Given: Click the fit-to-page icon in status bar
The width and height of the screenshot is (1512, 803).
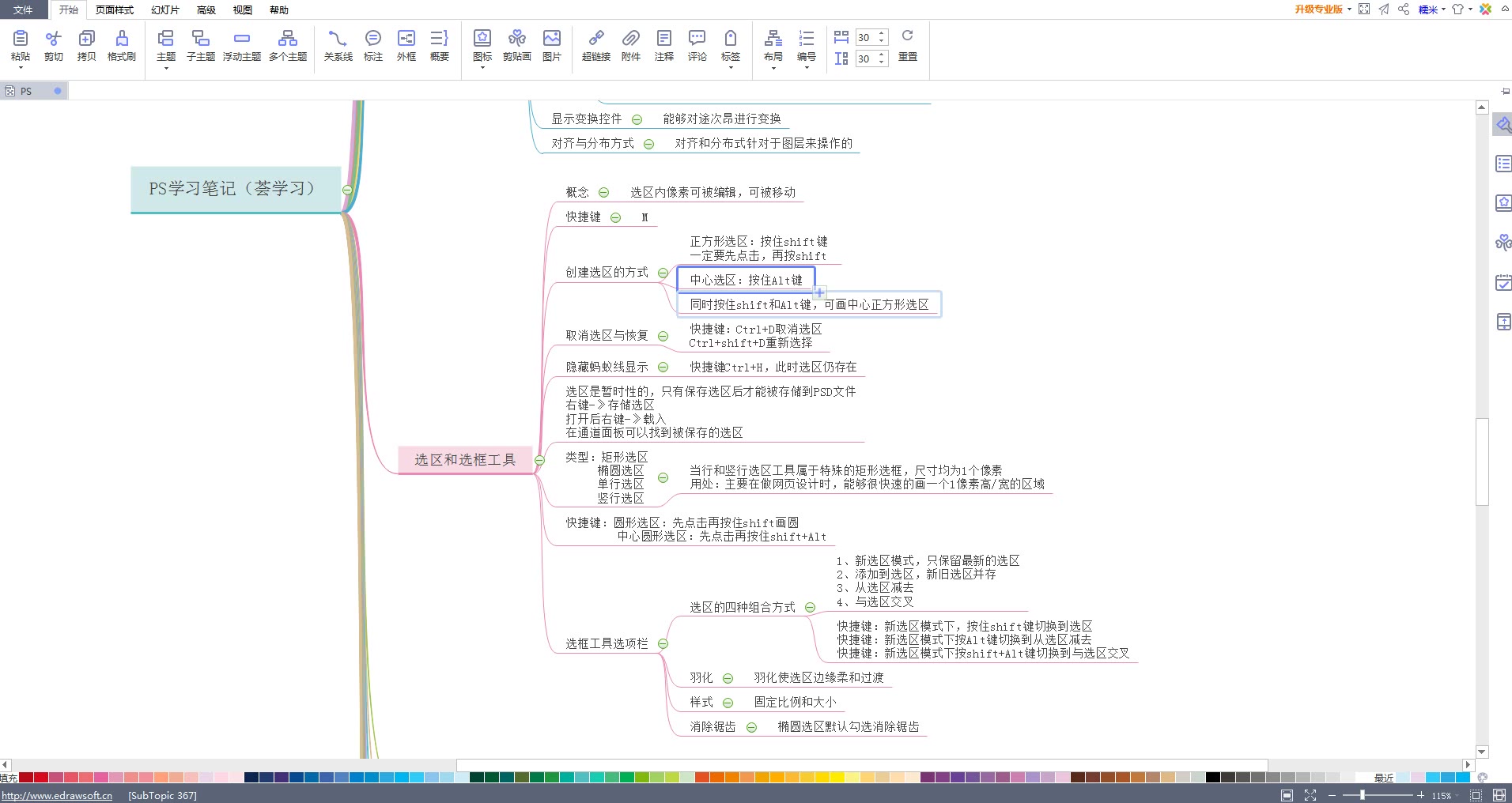Looking at the screenshot, I should pyautogui.click(x=1287, y=795).
